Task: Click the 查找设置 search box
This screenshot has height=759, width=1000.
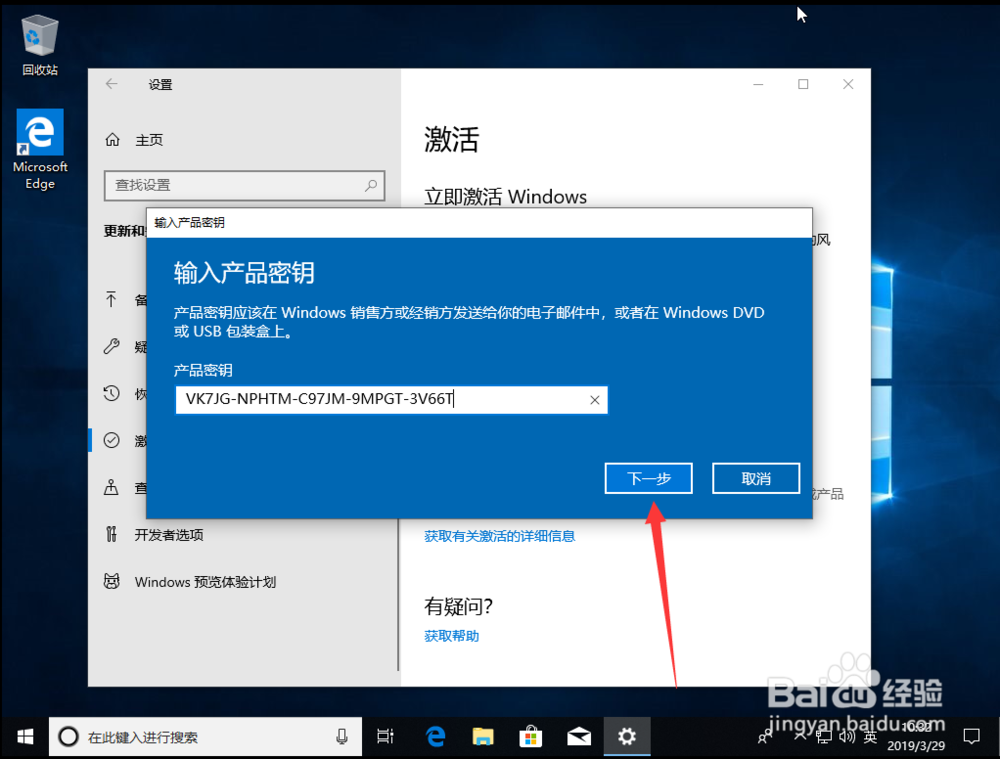Action: click(244, 185)
